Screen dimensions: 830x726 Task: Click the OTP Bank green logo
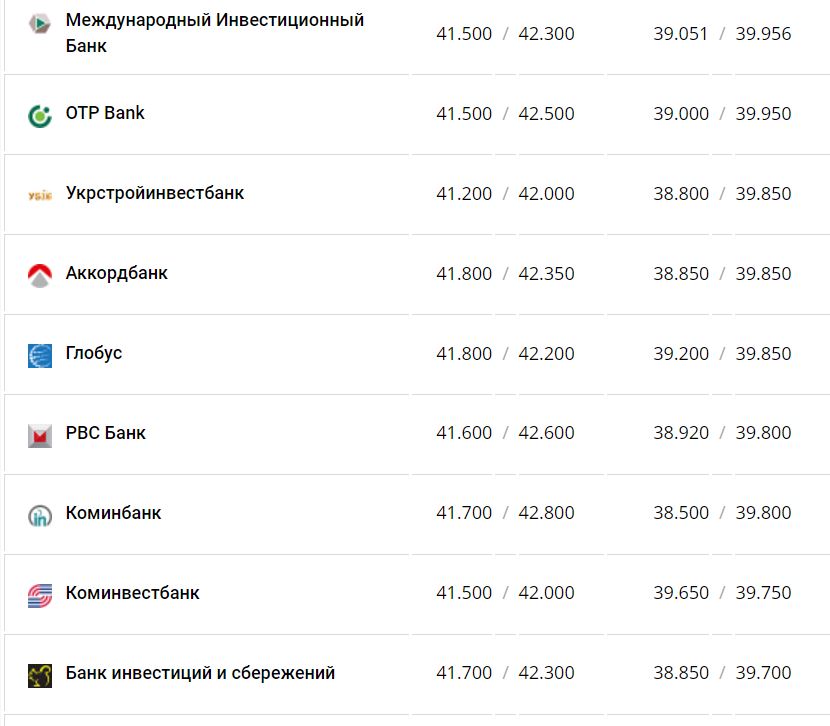(39, 115)
